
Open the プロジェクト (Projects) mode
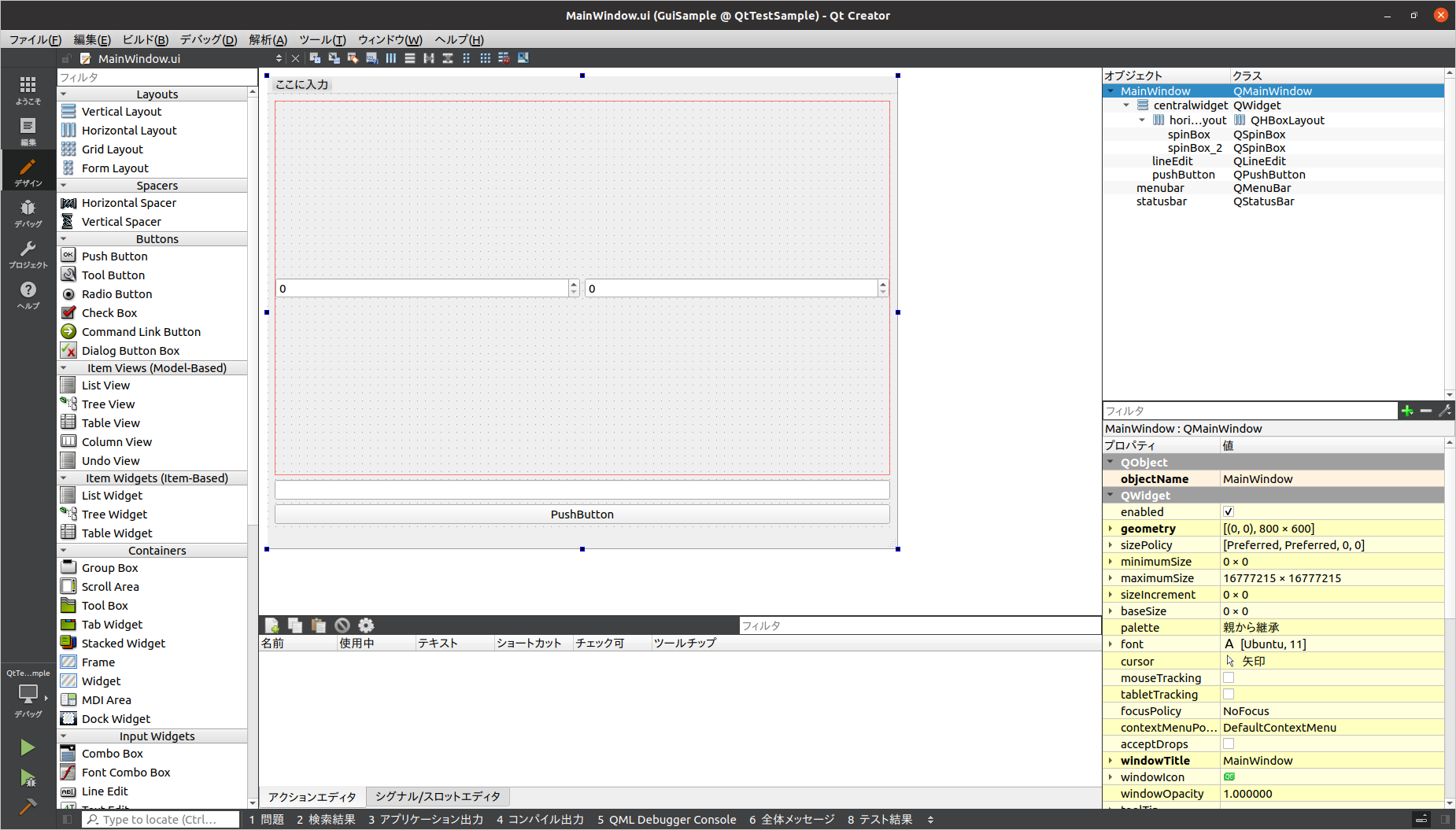(x=28, y=253)
